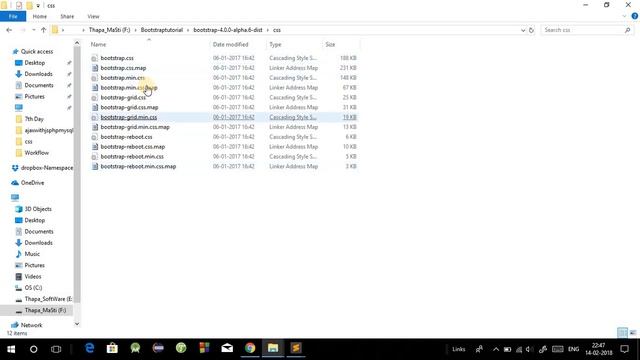This screenshot has width=640, height=360.
Task: Launch Microsoft Edge from taskbar
Action: tap(89, 348)
